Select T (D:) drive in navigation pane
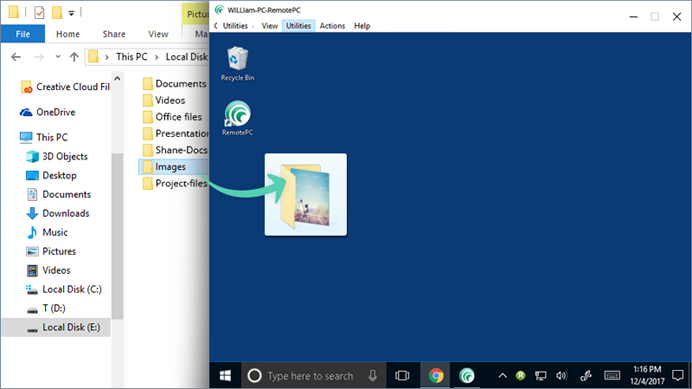The image size is (692, 389). click(x=46, y=308)
